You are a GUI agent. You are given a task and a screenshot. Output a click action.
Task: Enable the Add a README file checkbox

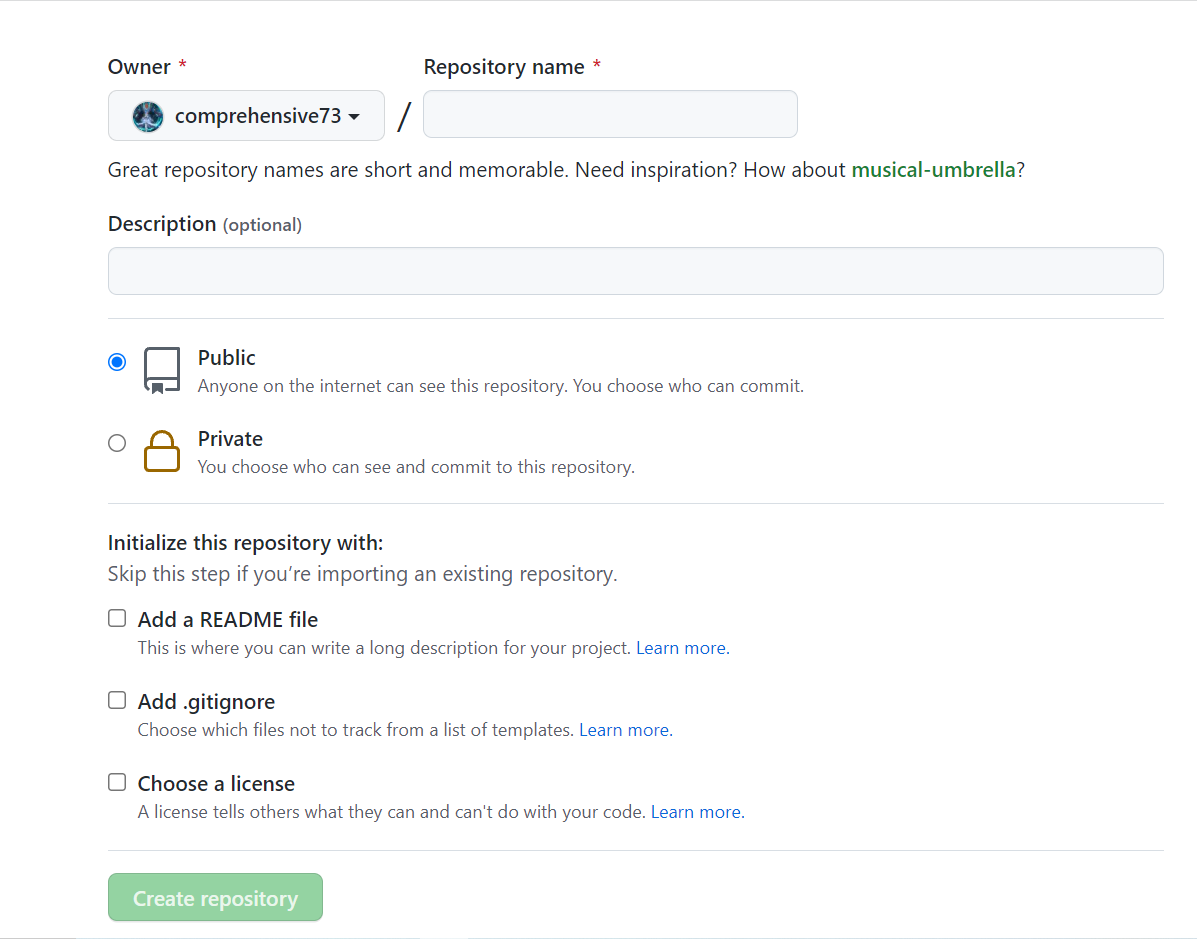tap(117, 618)
